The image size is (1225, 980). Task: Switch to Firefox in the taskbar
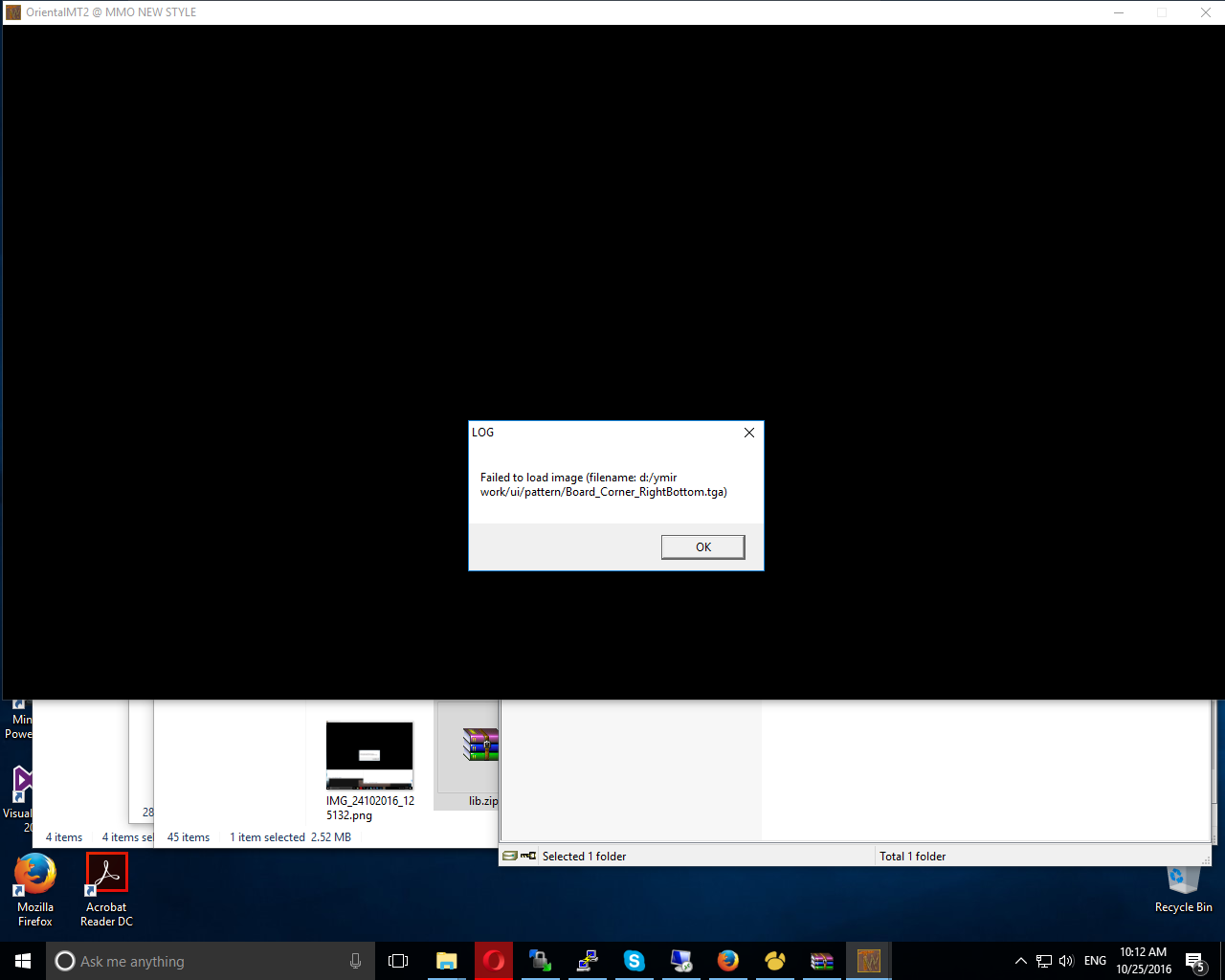point(728,961)
